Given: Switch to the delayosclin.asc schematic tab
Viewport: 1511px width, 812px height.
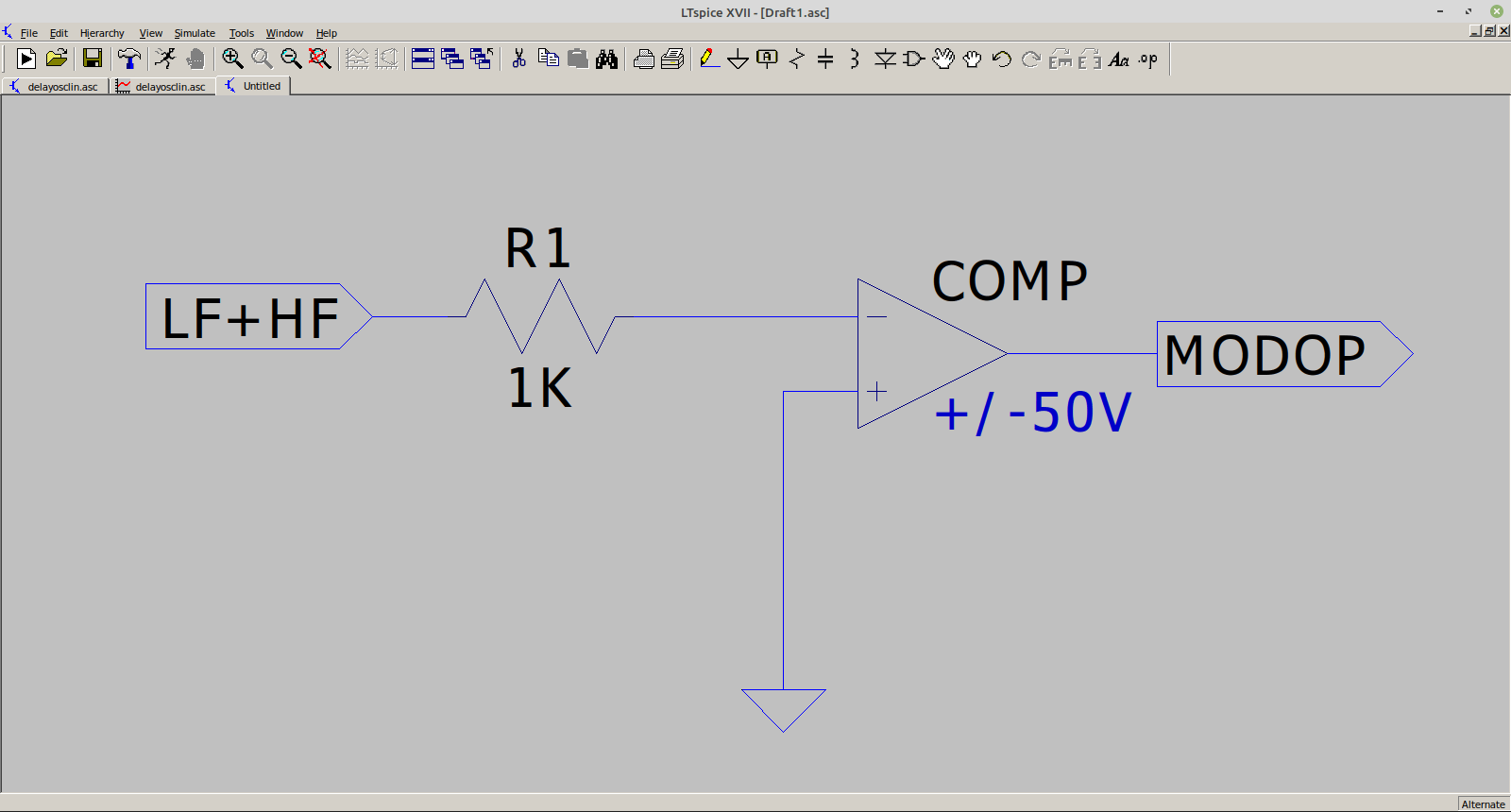Looking at the screenshot, I should coord(55,86).
